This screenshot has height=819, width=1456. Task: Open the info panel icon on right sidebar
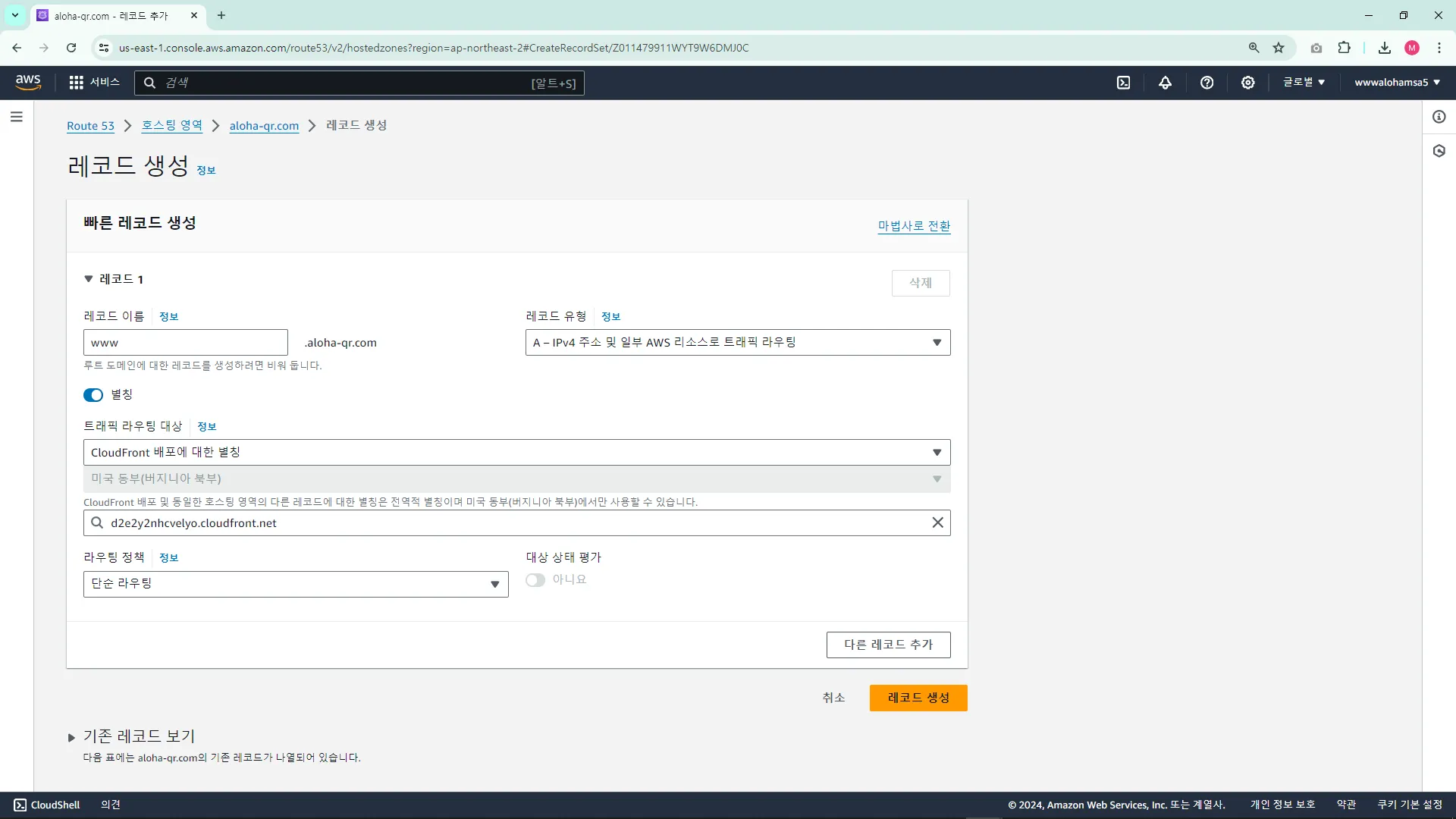point(1439,117)
